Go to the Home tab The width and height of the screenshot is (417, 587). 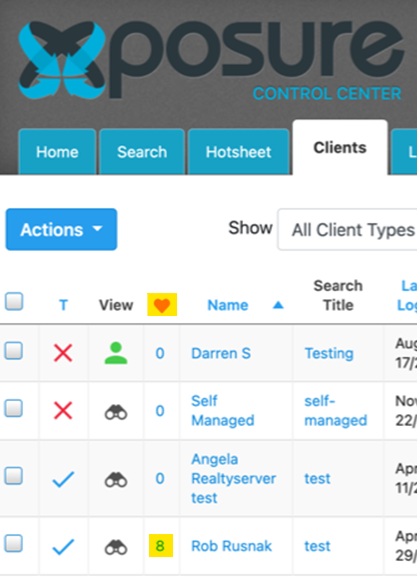pyautogui.click(x=57, y=152)
